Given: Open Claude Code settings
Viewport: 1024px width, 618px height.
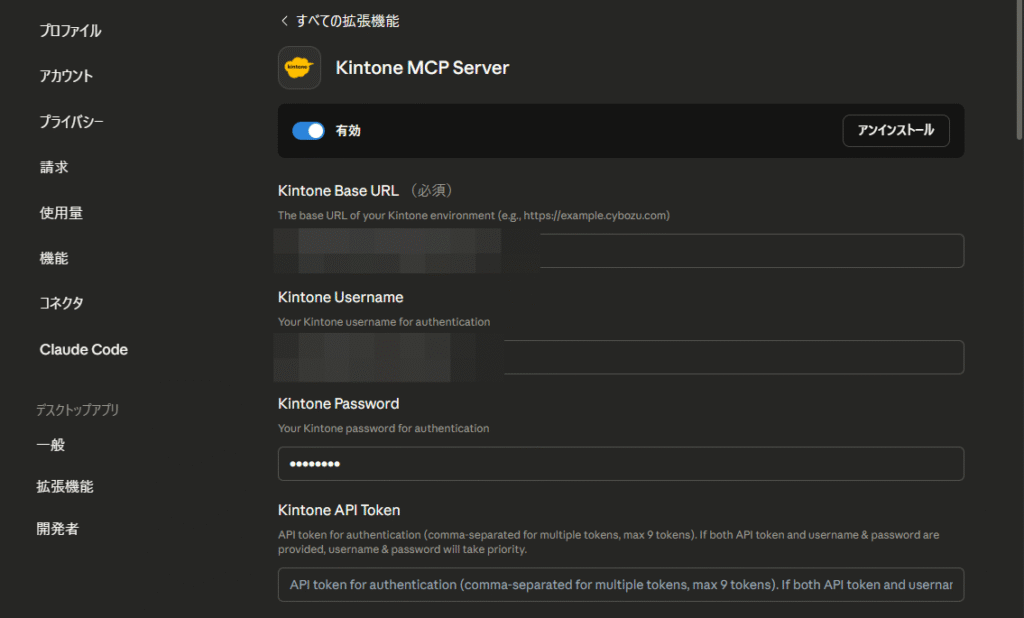Looking at the screenshot, I should pyautogui.click(x=83, y=349).
